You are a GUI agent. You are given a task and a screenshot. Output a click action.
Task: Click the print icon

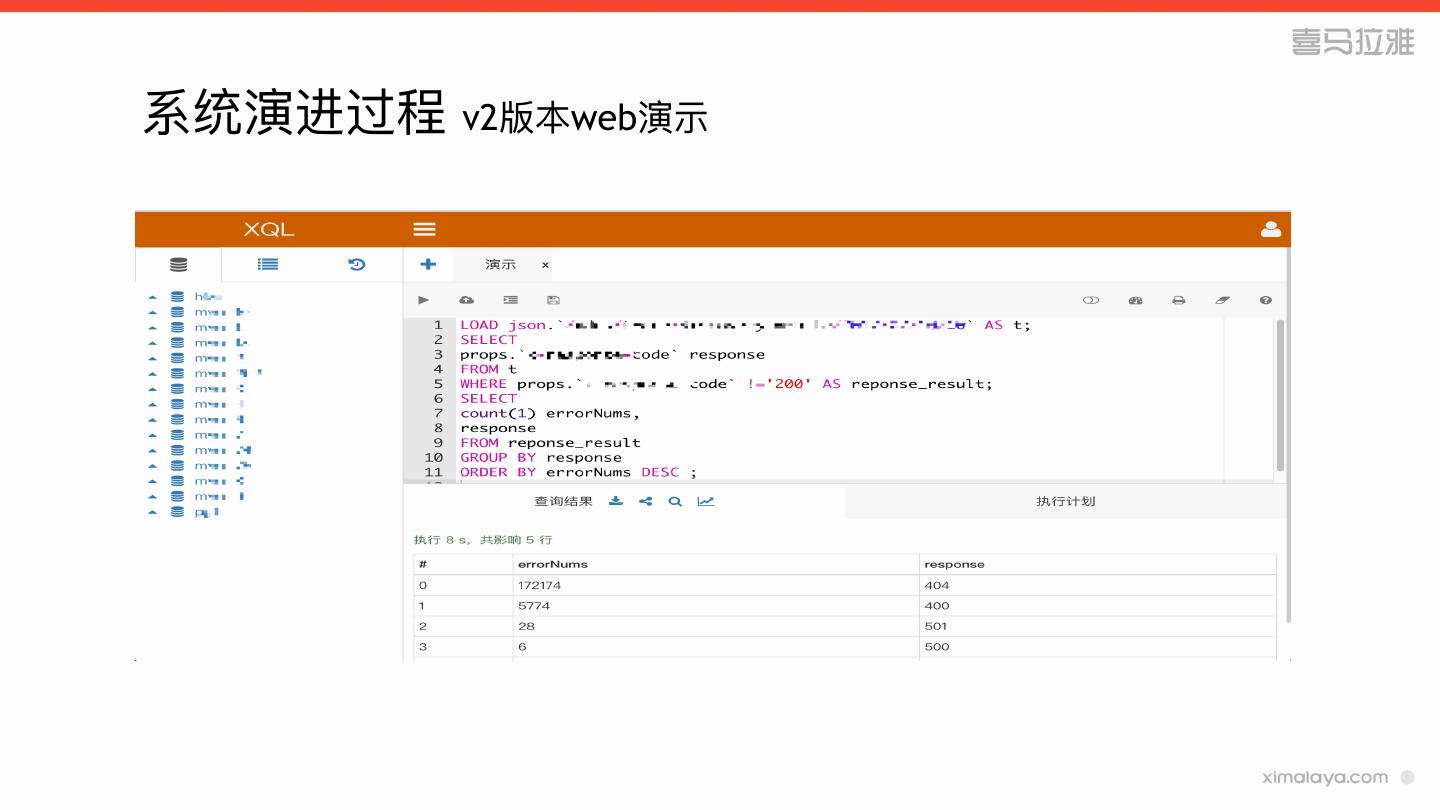[1179, 300]
